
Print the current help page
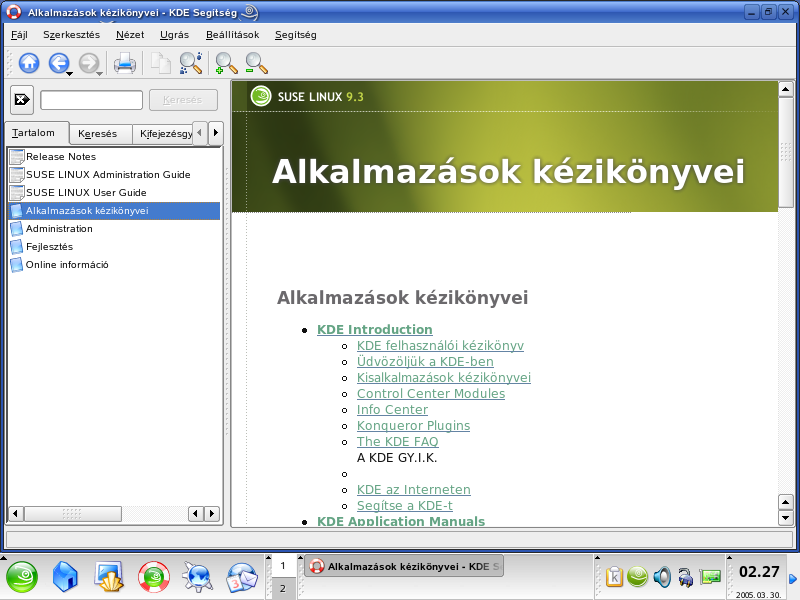[x=124, y=64]
